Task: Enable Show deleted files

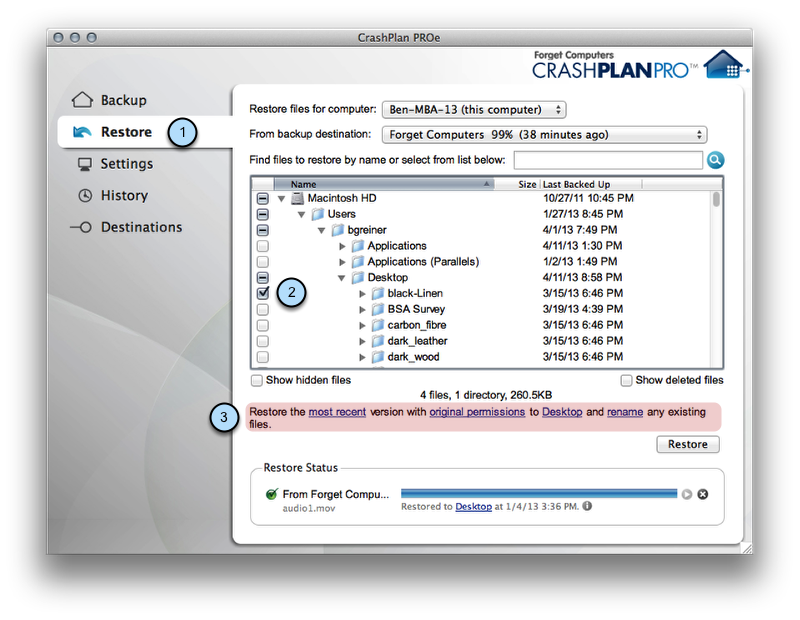Action: (626, 380)
